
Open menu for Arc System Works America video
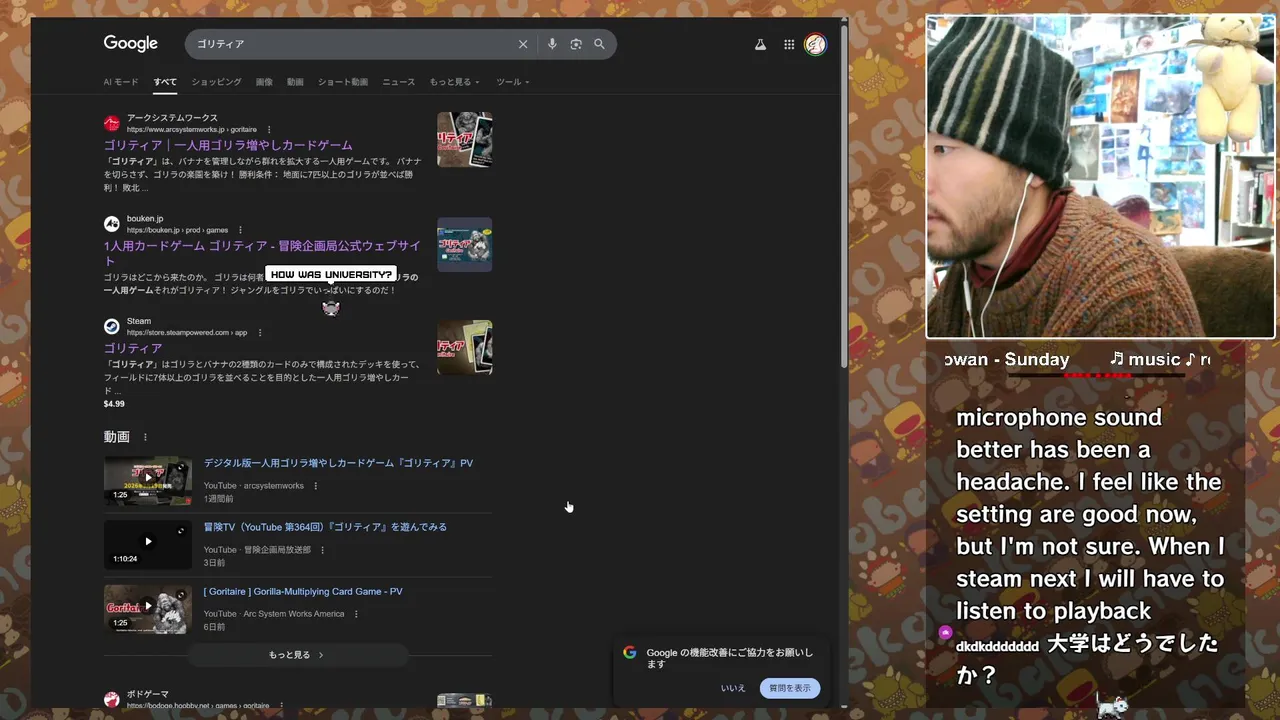356,614
